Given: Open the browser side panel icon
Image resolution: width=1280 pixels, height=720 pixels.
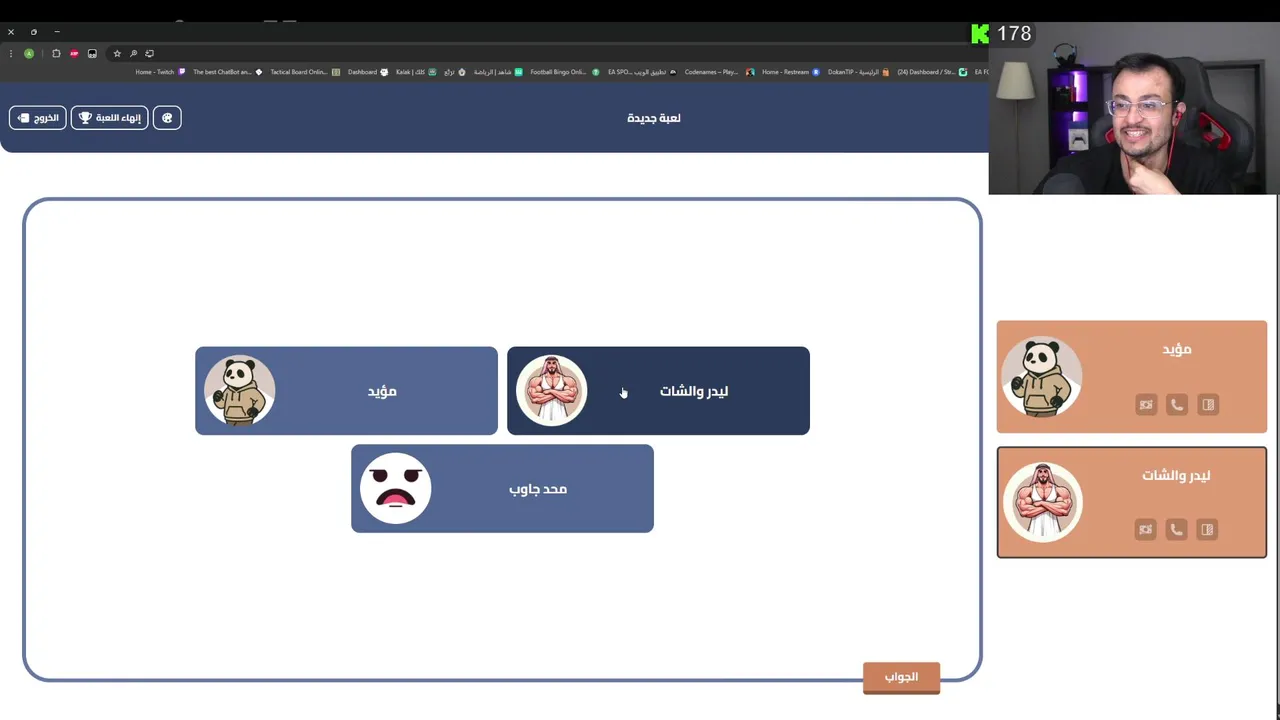Looking at the screenshot, I should [92, 54].
